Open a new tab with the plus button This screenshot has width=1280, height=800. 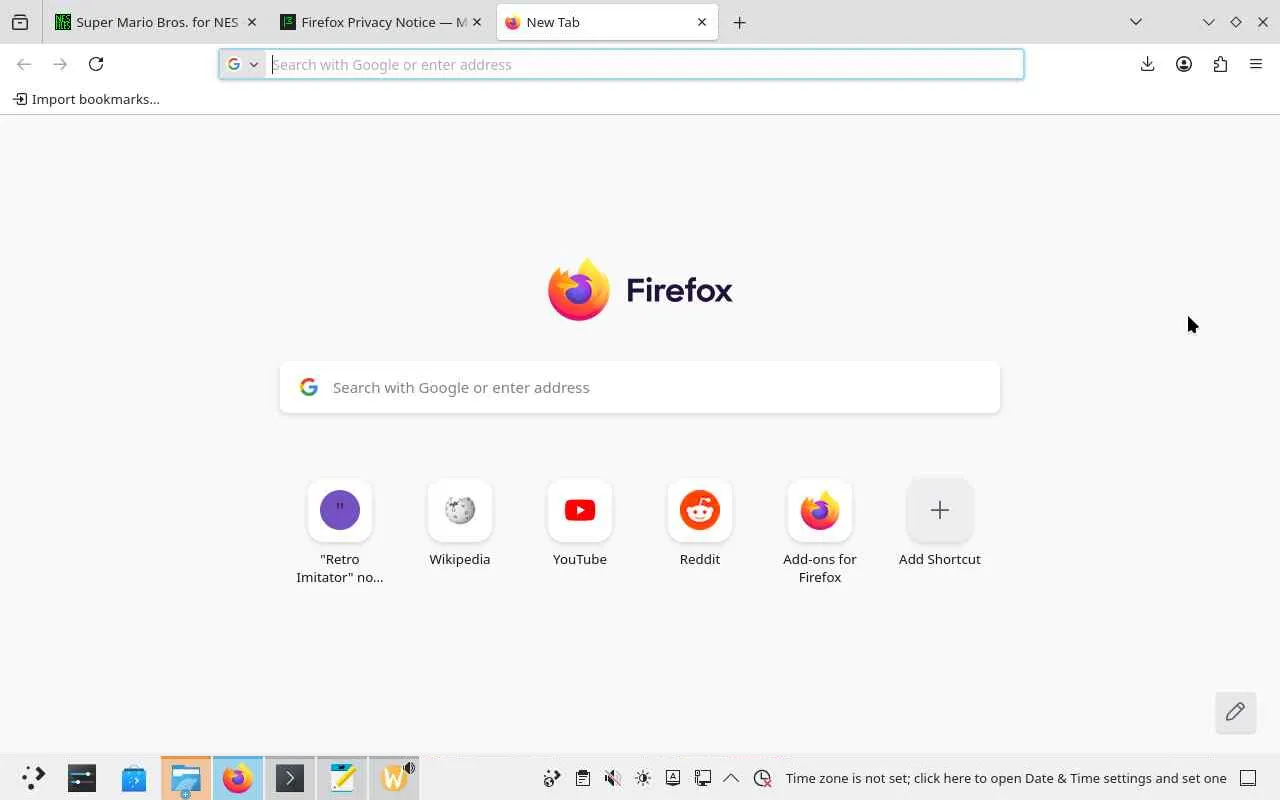pyautogui.click(x=740, y=22)
